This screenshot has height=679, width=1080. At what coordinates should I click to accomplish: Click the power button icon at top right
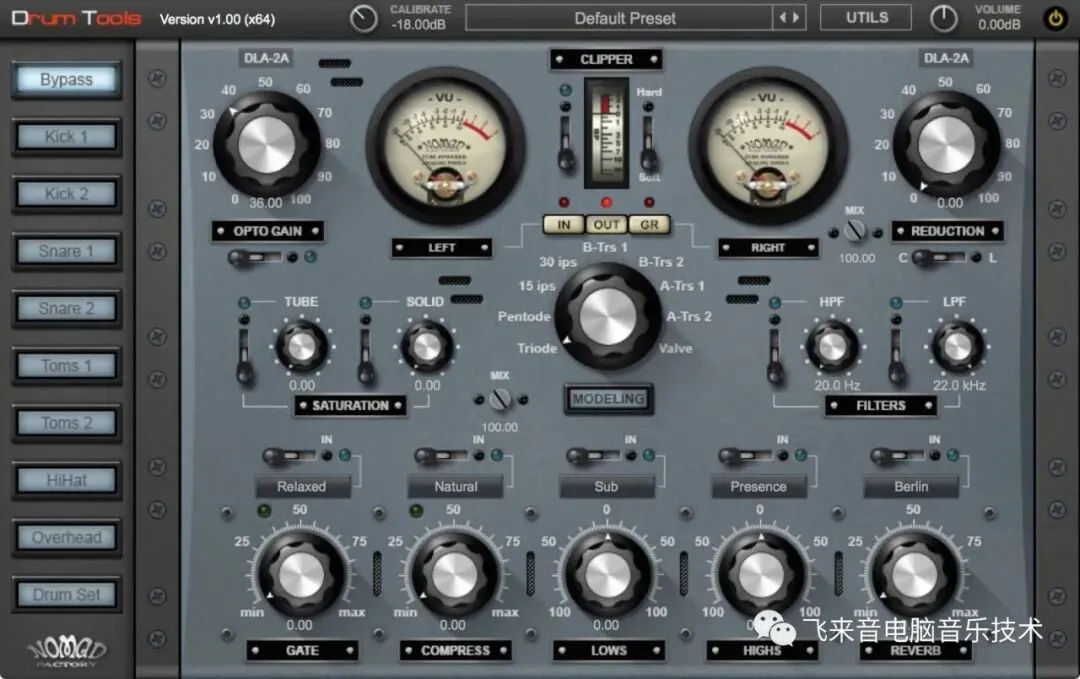[x=1055, y=19]
